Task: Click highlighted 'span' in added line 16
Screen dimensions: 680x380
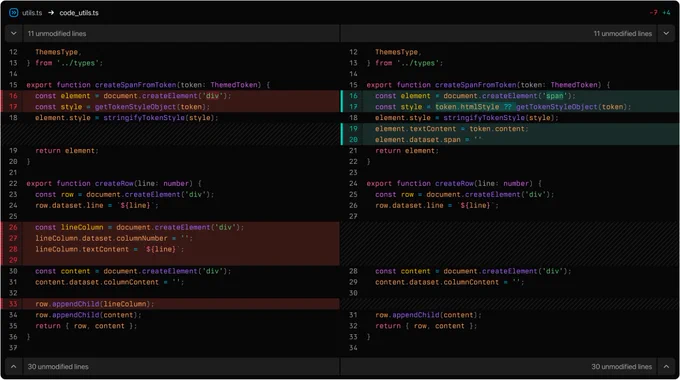Action: 555,96
